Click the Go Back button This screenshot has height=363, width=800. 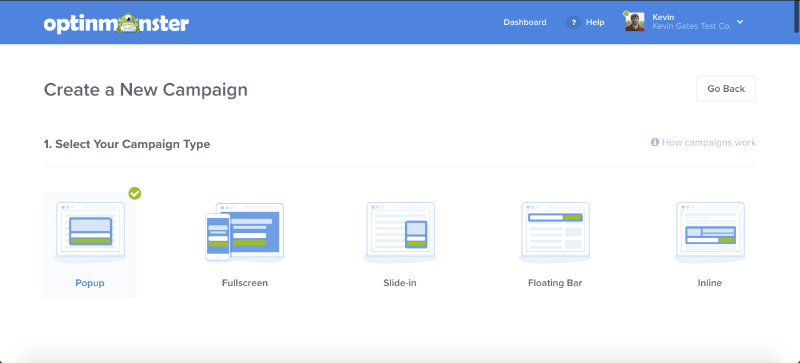point(726,89)
